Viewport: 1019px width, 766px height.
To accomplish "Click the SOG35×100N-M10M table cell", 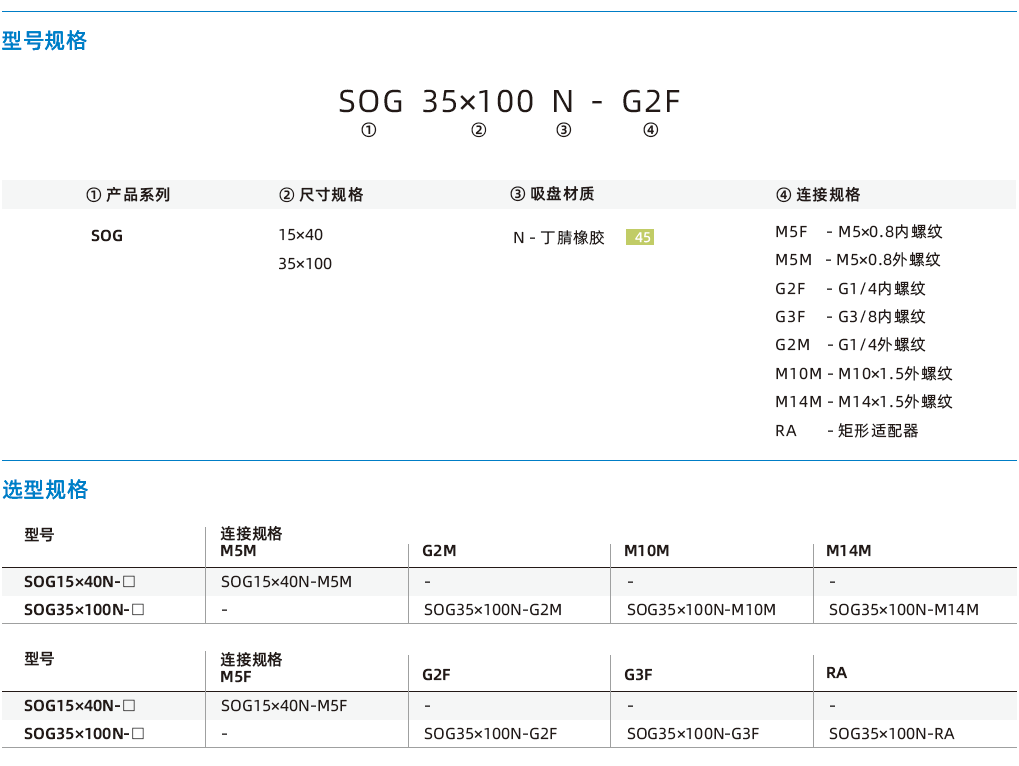I will click(701, 609).
